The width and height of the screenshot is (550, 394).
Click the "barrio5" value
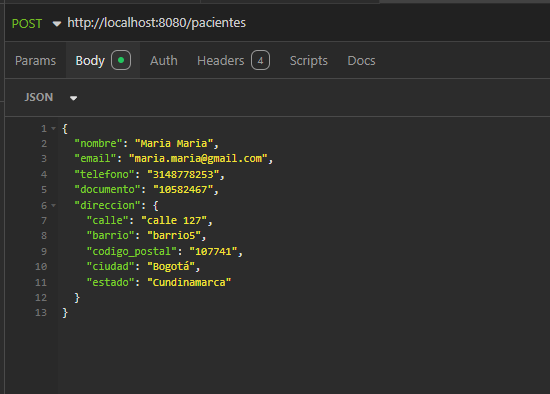(174, 235)
